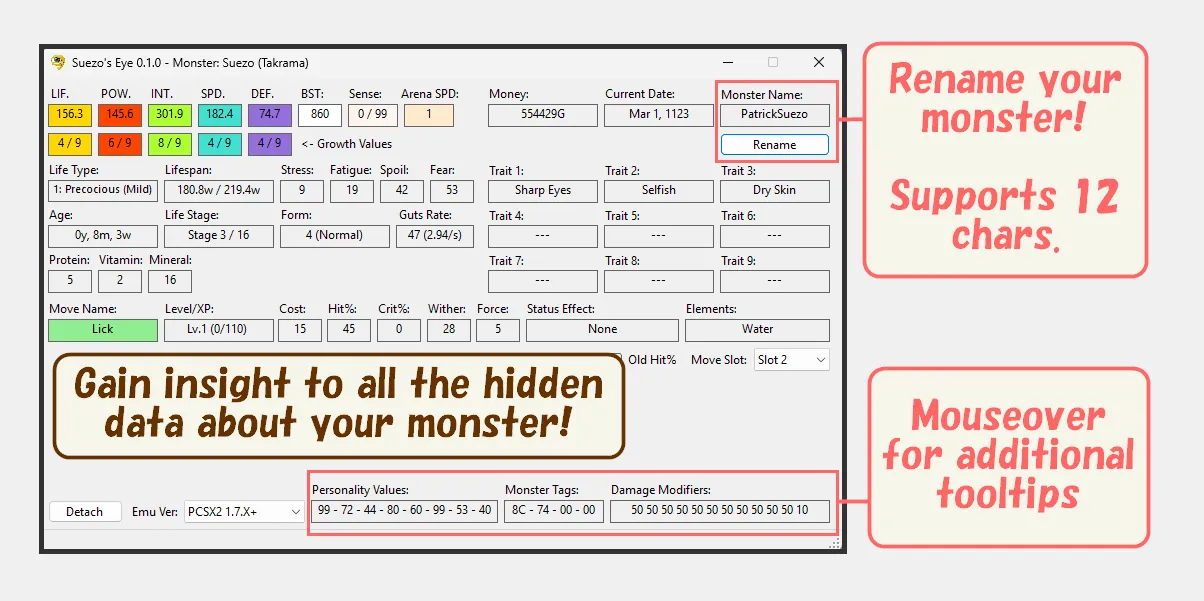The height and width of the screenshot is (601, 1204).
Task: Click the green INT. growth value 8 / 9
Action: click(x=169, y=144)
